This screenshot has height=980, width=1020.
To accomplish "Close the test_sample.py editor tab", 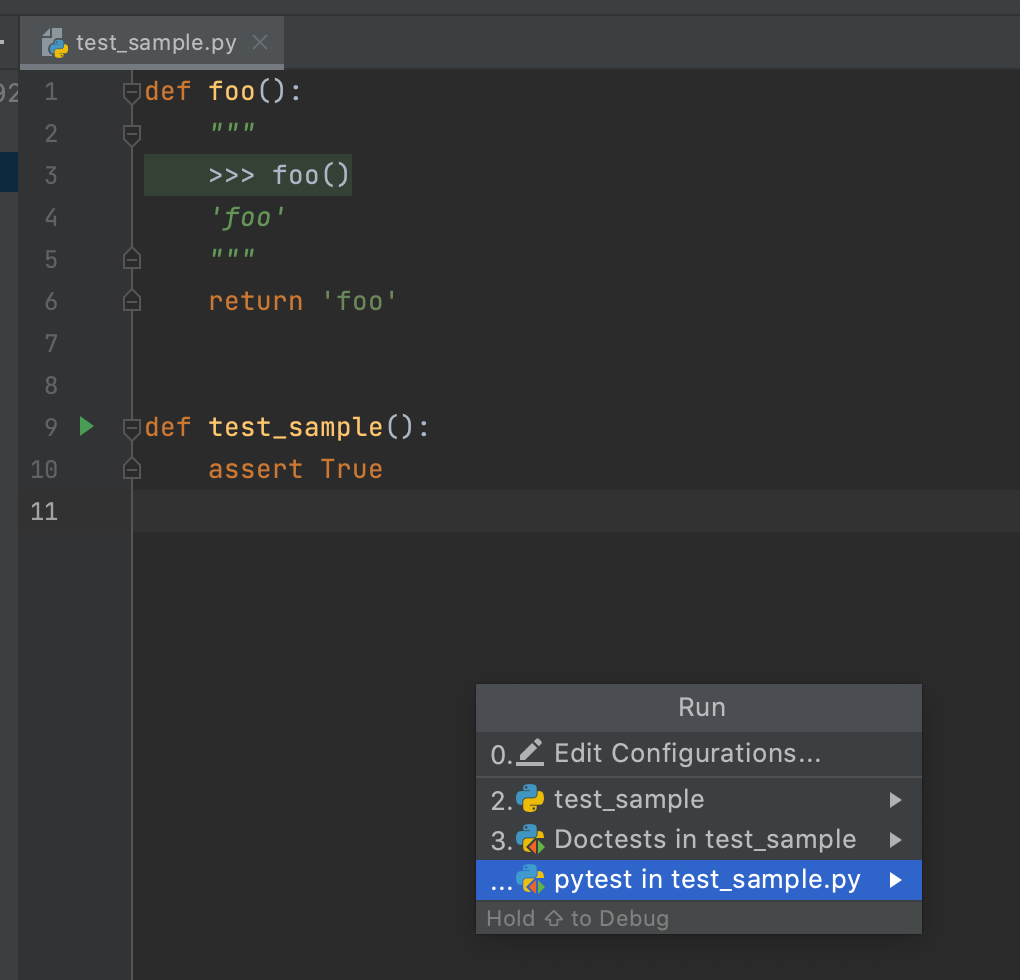I will click(260, 43).
